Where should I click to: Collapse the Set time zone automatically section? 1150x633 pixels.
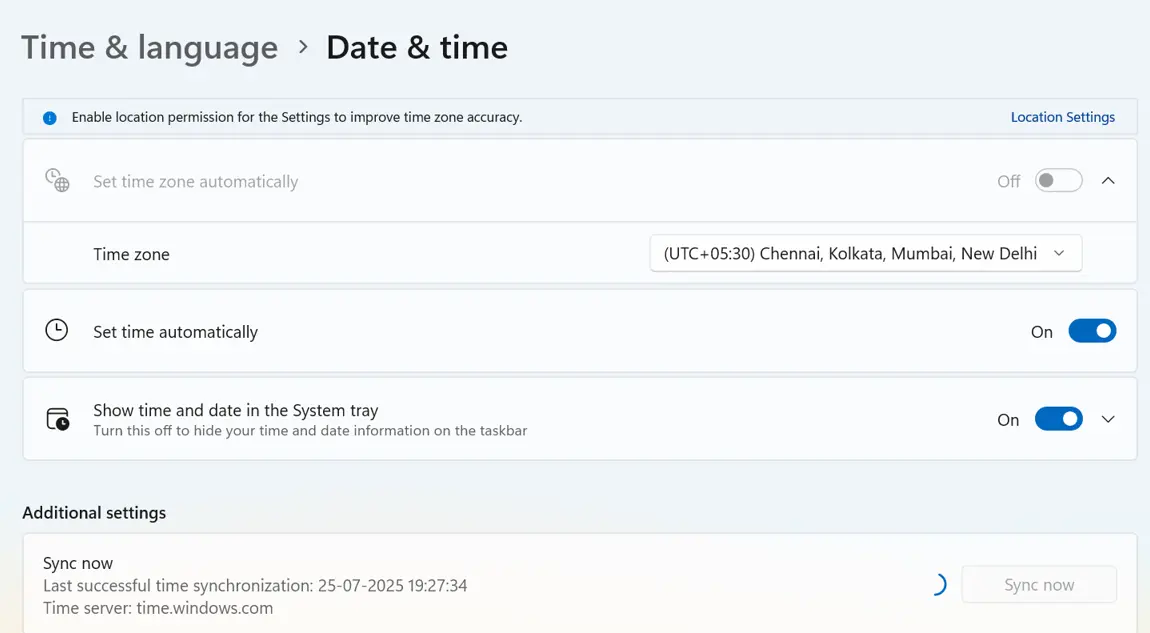coord(1108,181)
